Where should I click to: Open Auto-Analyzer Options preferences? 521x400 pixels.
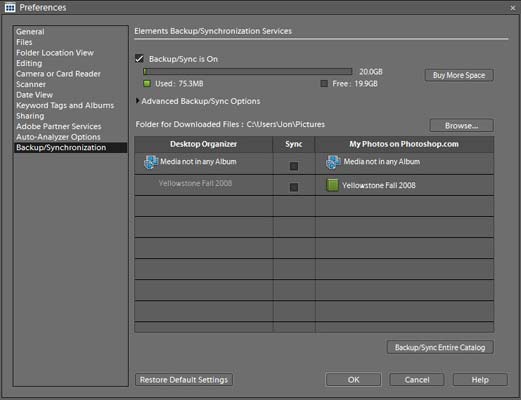58,137
